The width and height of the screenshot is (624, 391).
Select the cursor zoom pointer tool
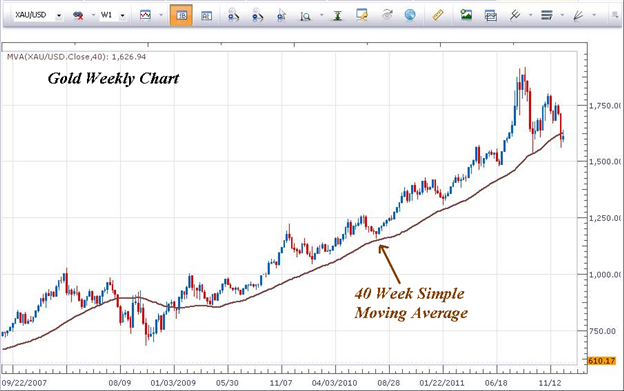pos(282,16)
